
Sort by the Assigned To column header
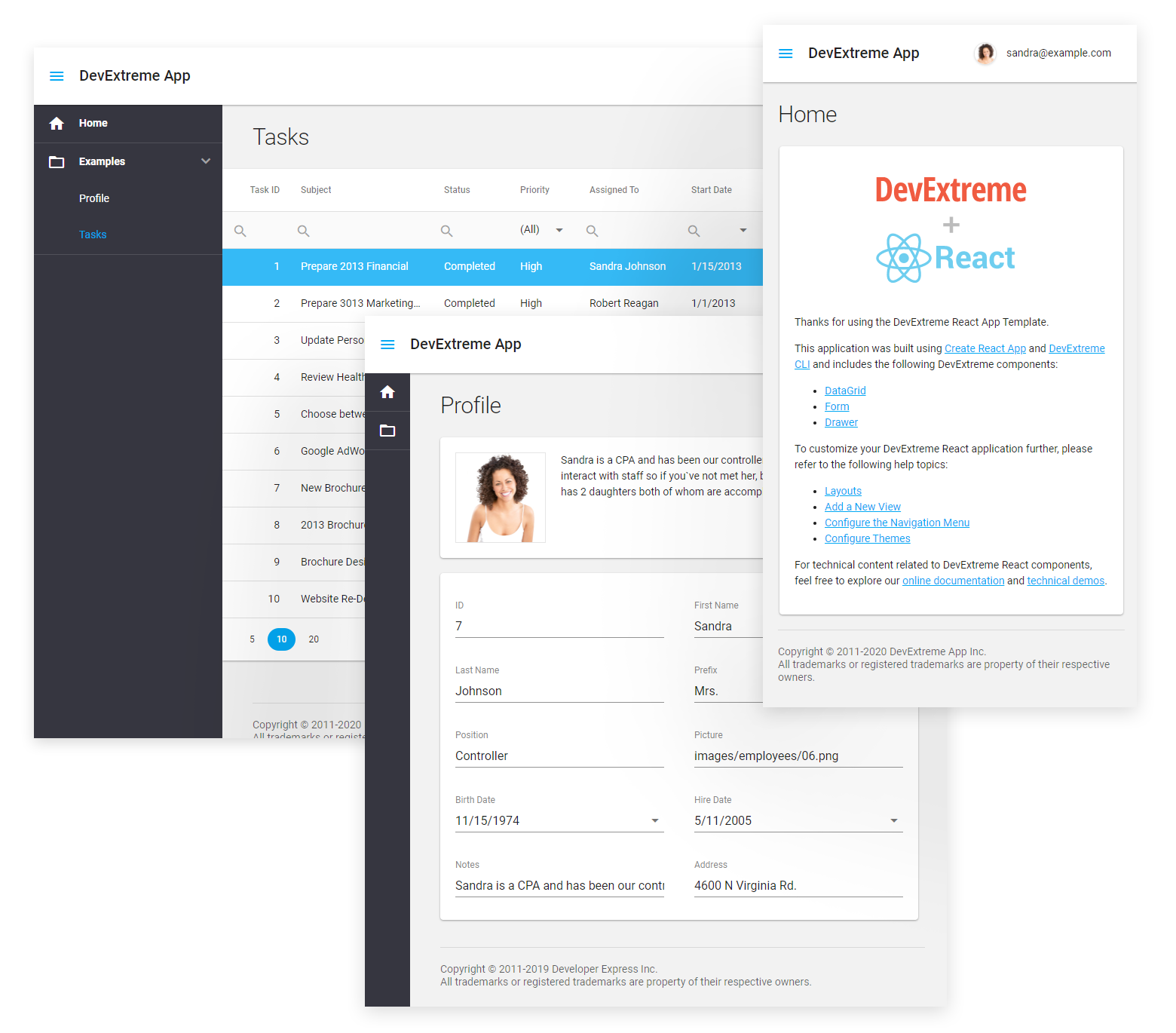[x=614, y=190]
